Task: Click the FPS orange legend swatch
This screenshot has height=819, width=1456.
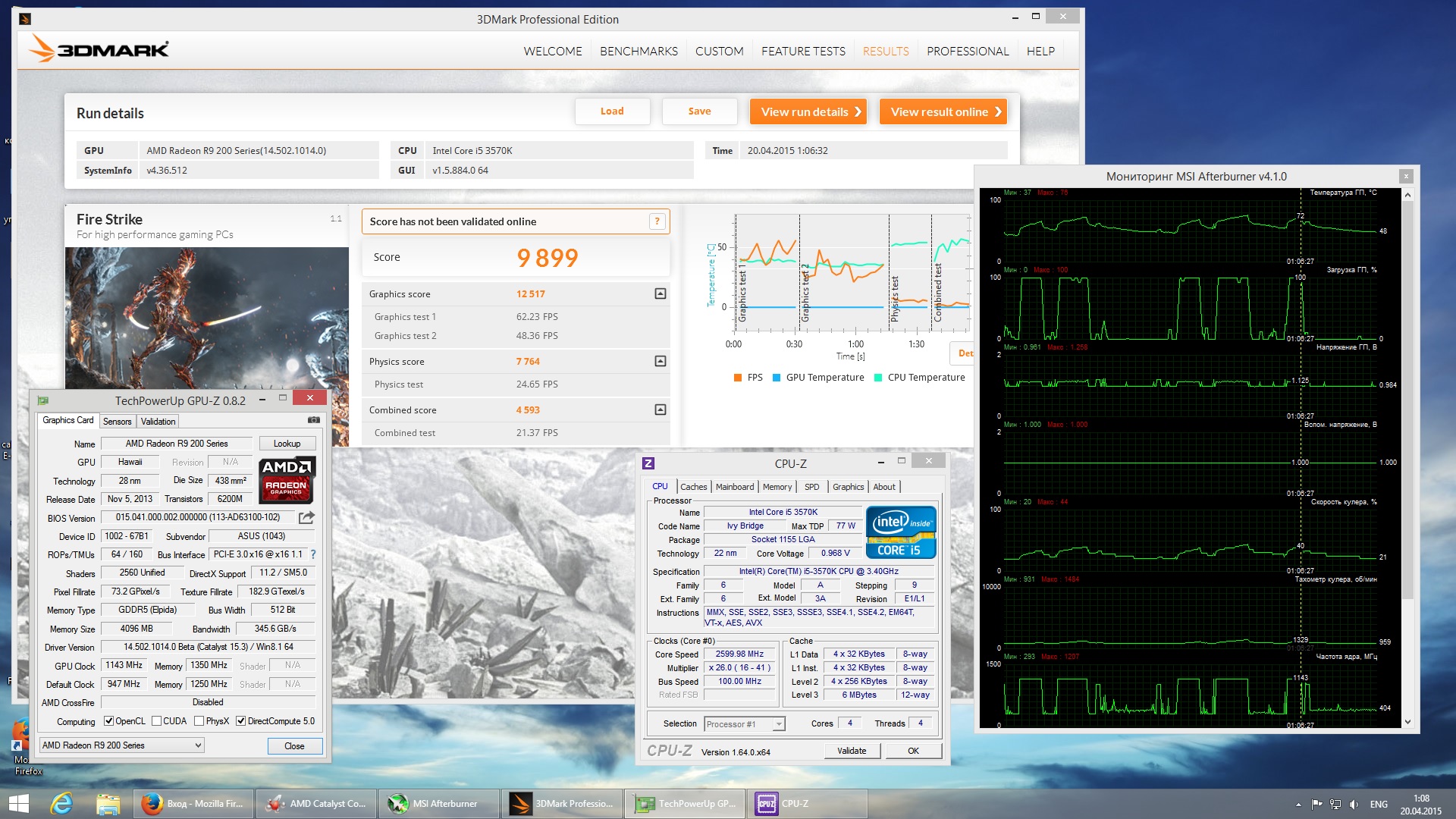Action: pos(737,378)
